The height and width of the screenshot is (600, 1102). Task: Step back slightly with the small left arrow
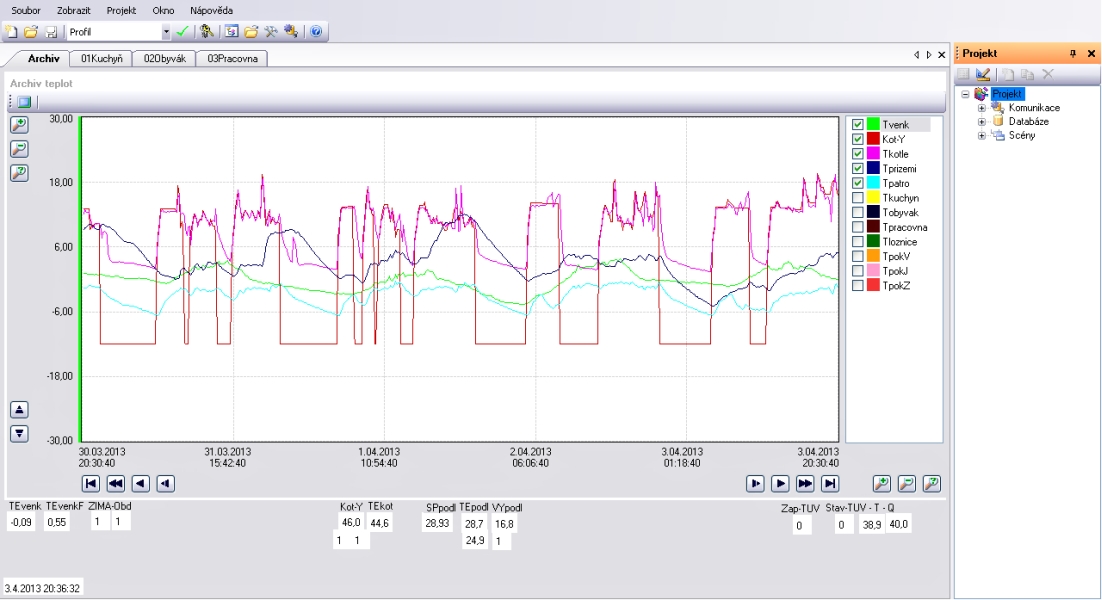[166, 483]
